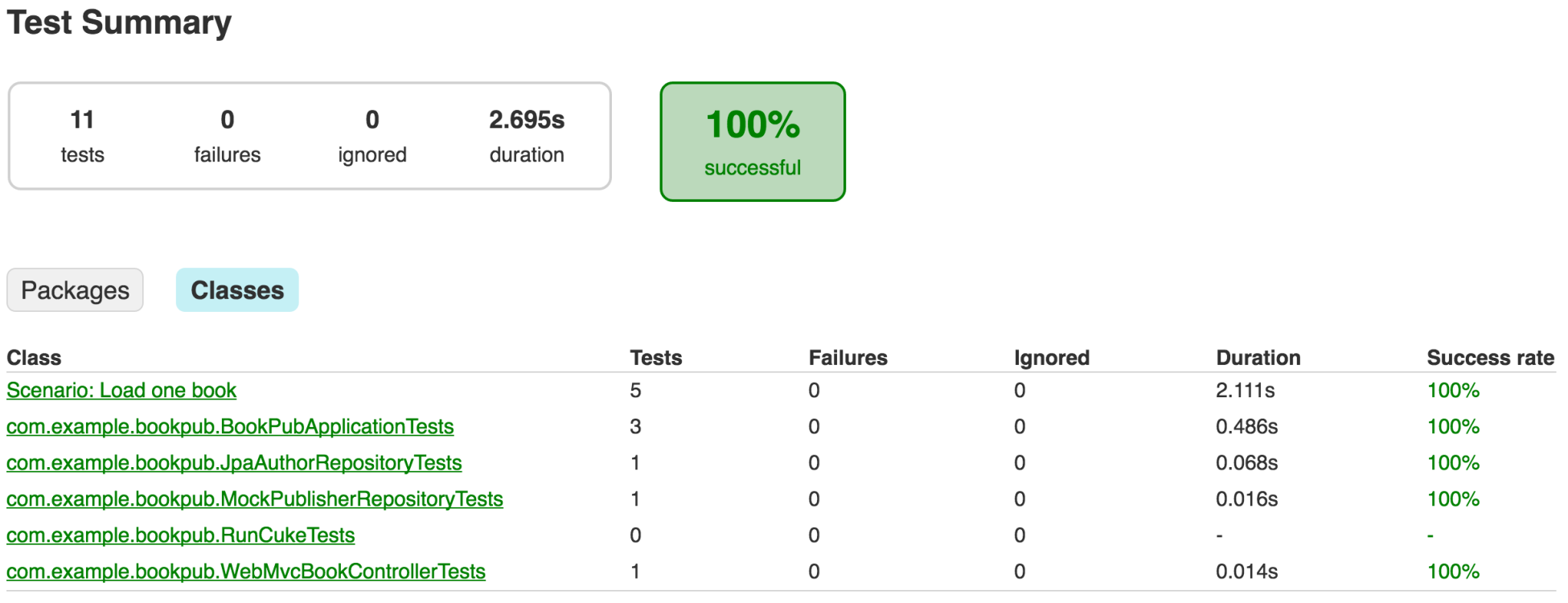Image resolution: width=1568 pixels, height=603 pixels.
Task: Click the 11 tests counter
Action: click(83, 136)
